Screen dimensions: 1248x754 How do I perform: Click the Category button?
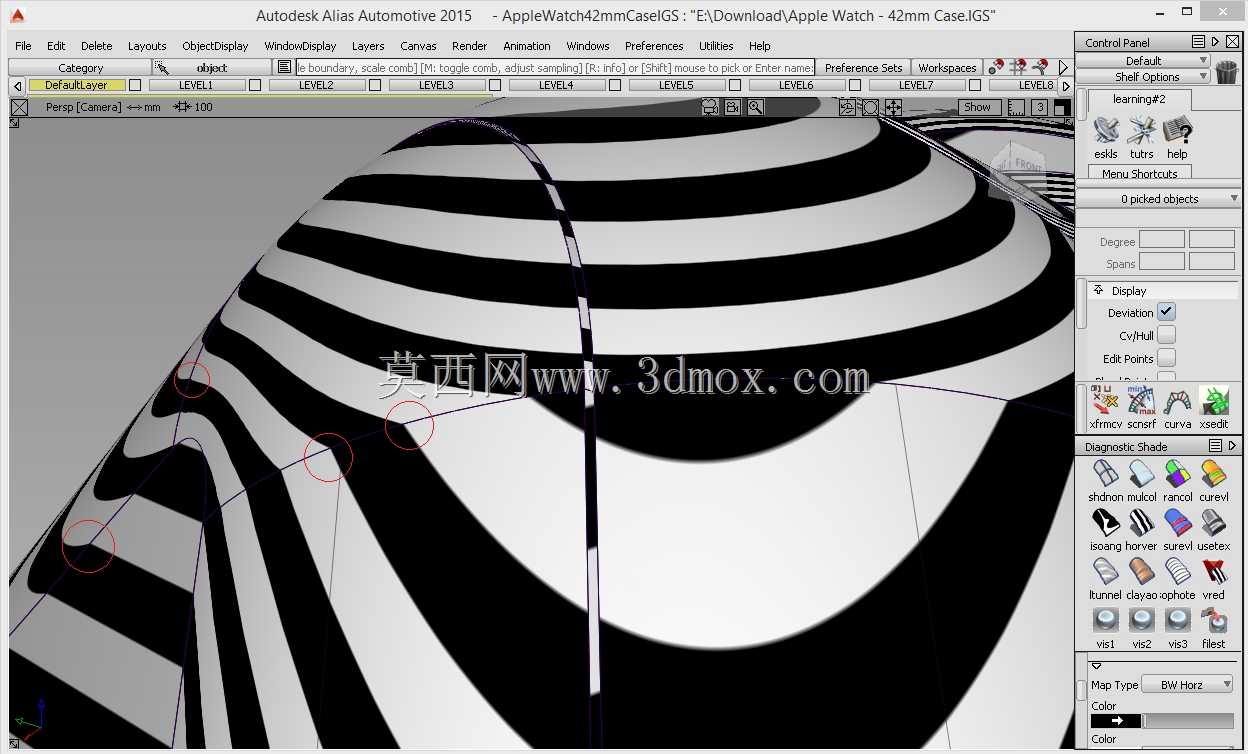tap(80, 68)
